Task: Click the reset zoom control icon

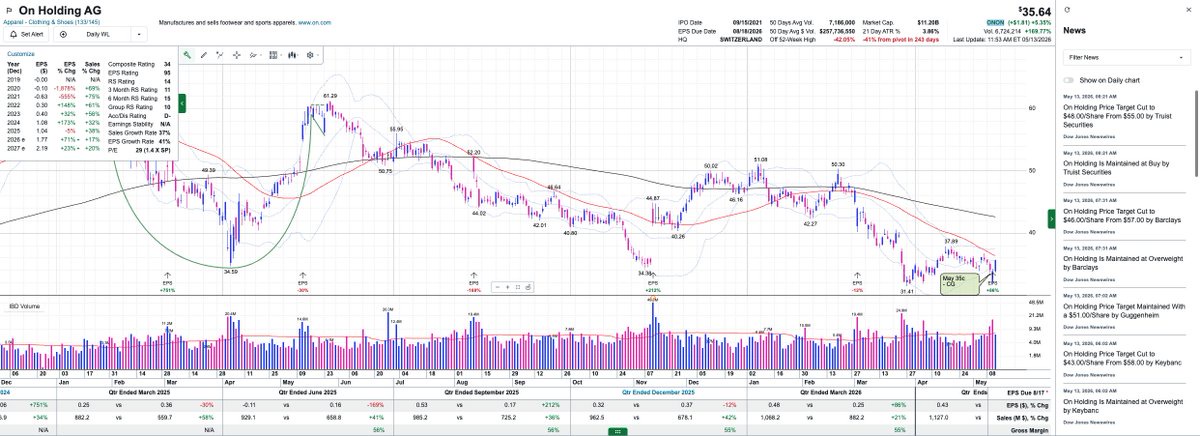Action: [x=528, y=287]
